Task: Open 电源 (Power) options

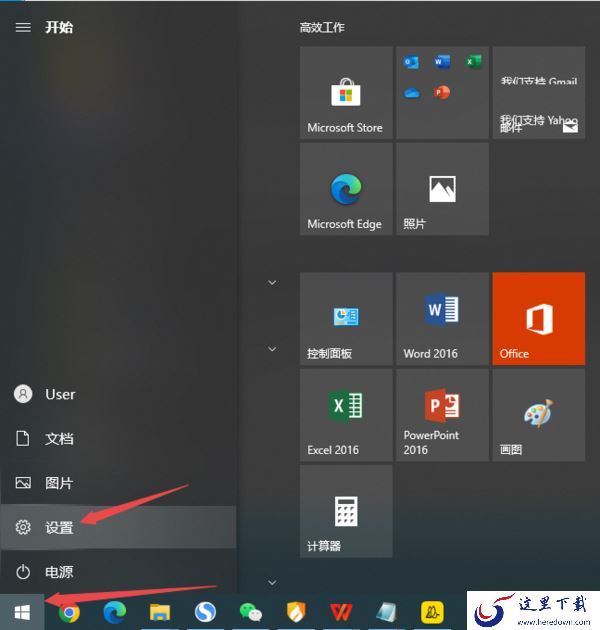Action: point(118,571)
